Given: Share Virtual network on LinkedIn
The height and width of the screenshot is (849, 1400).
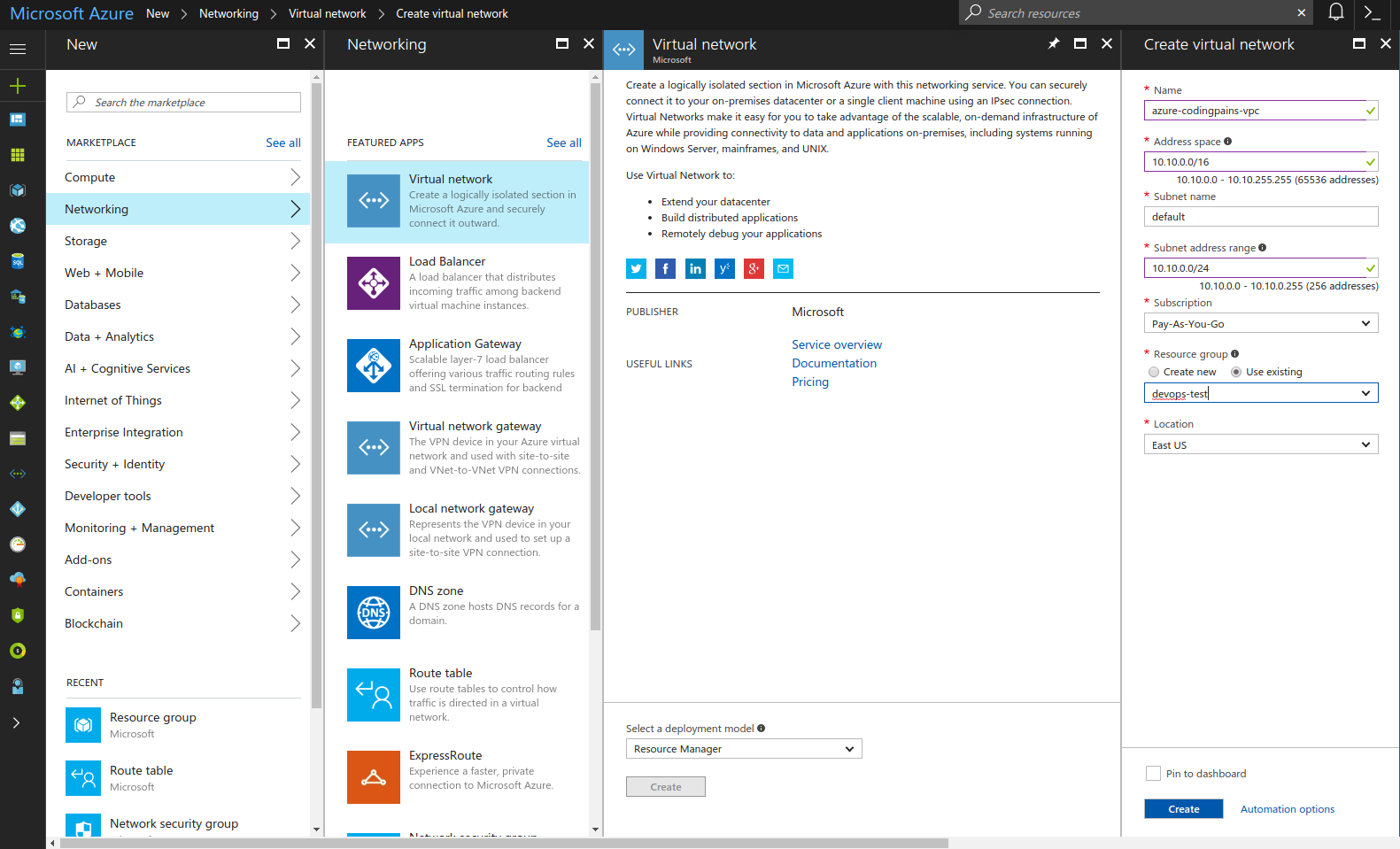Looking at the screenshot, I should tap(695, 269).
